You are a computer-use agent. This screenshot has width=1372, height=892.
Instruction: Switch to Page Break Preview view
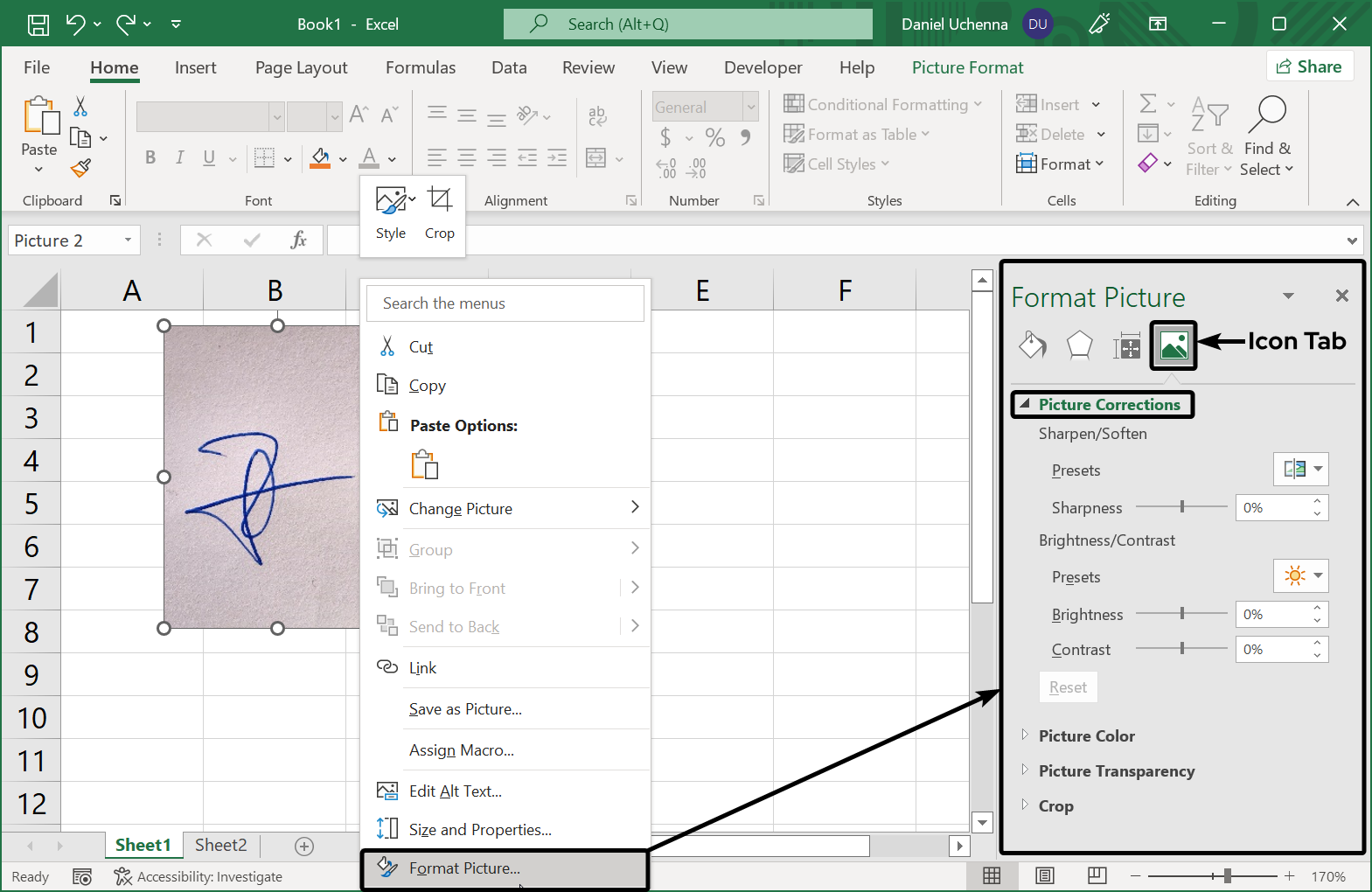coord(1097,876)
